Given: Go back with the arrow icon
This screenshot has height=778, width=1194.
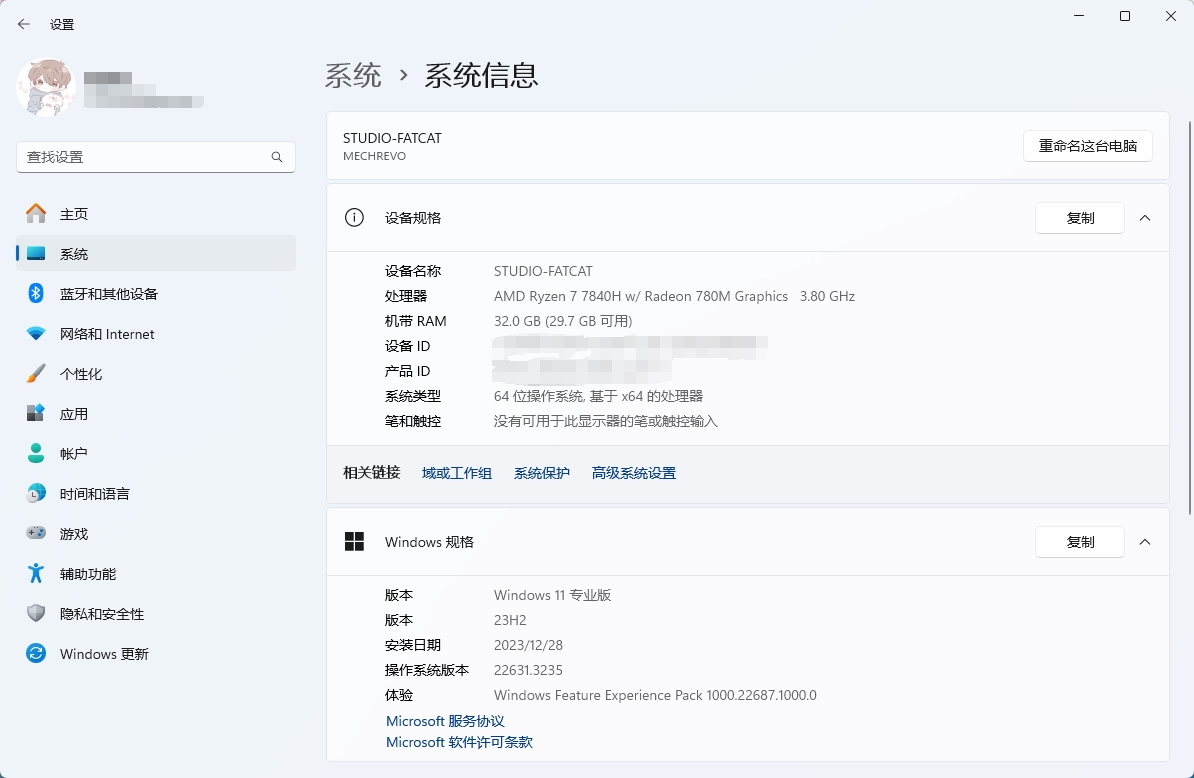Looking at the screenshot, I should tap(24, 24).
